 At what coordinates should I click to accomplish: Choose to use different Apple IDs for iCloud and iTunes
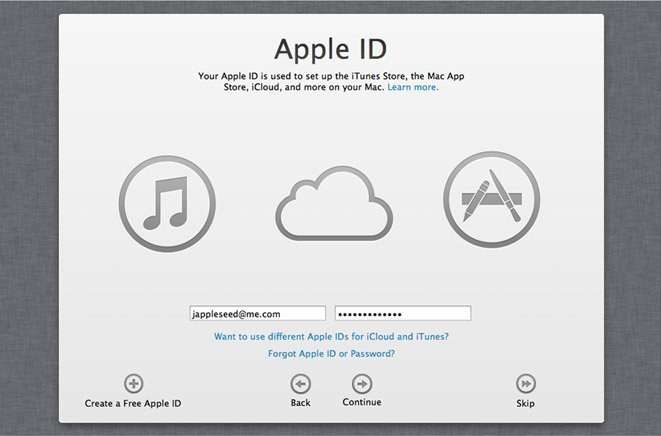coord(331,337)
